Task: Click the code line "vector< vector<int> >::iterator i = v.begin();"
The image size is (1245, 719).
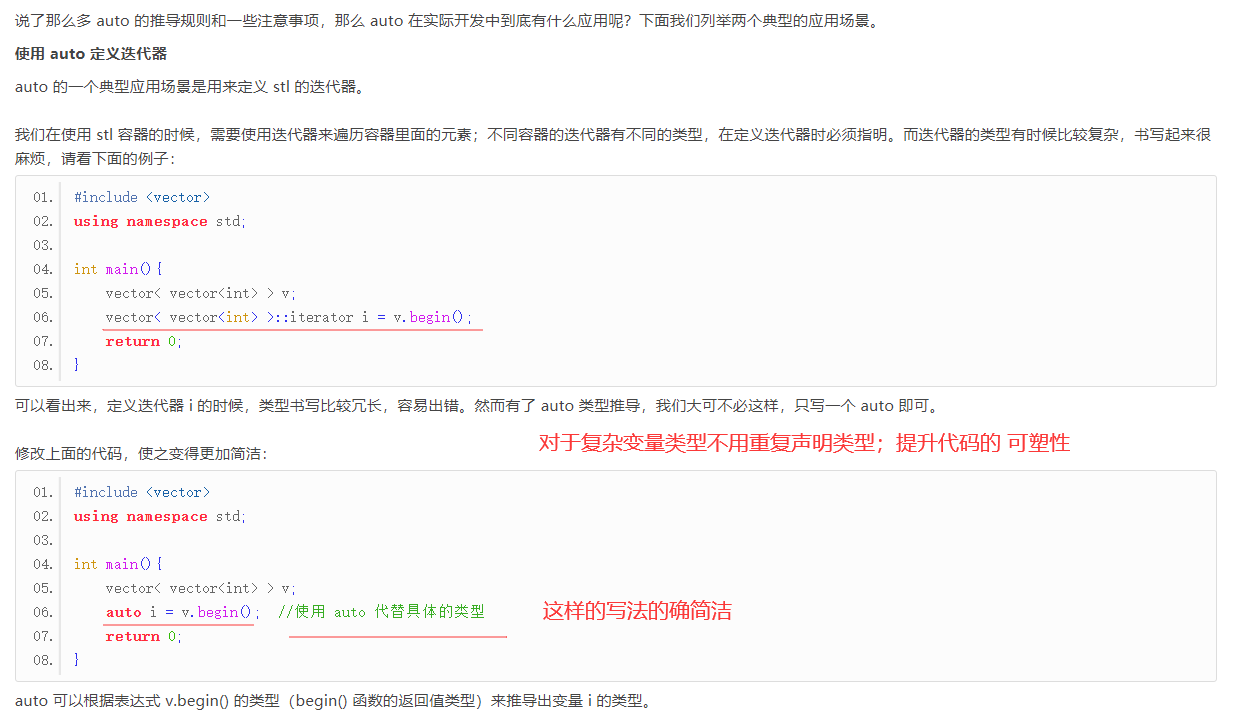Action: pos(289,317)
